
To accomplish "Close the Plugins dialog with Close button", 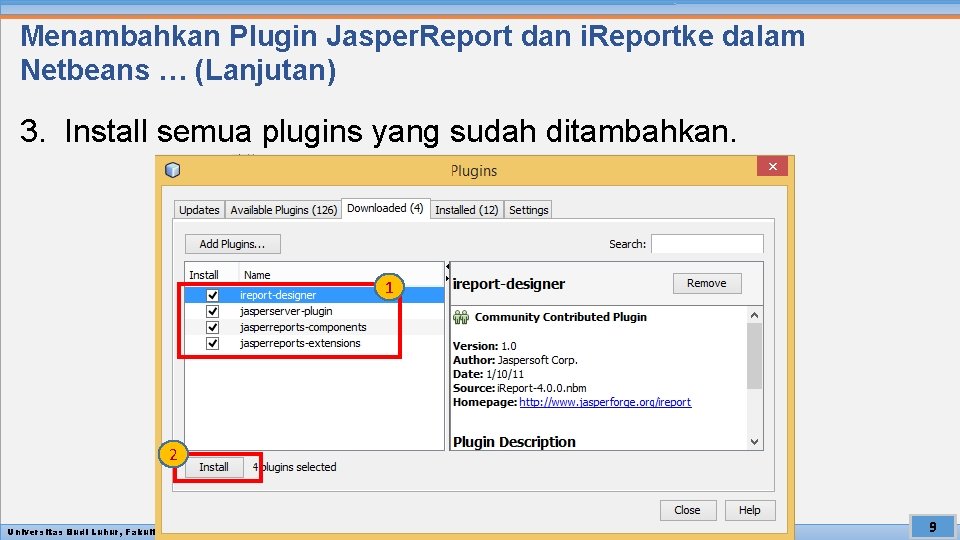I will click(x=688, y=510).
